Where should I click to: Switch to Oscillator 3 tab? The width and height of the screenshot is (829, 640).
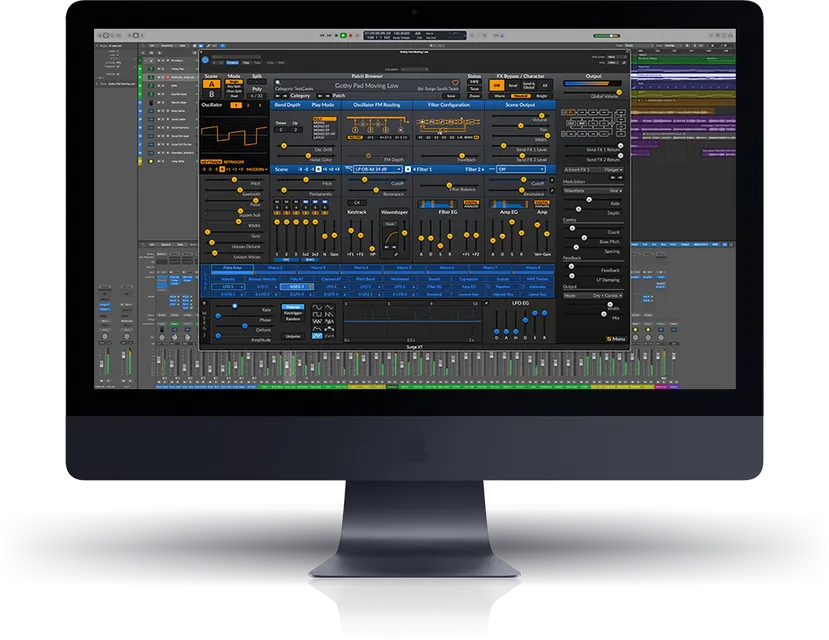tap(260, 105)
